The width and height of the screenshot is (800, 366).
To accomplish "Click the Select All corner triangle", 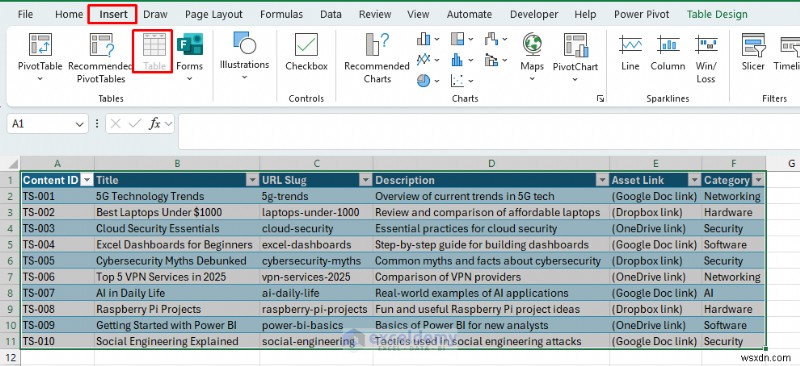I will 13,164.
